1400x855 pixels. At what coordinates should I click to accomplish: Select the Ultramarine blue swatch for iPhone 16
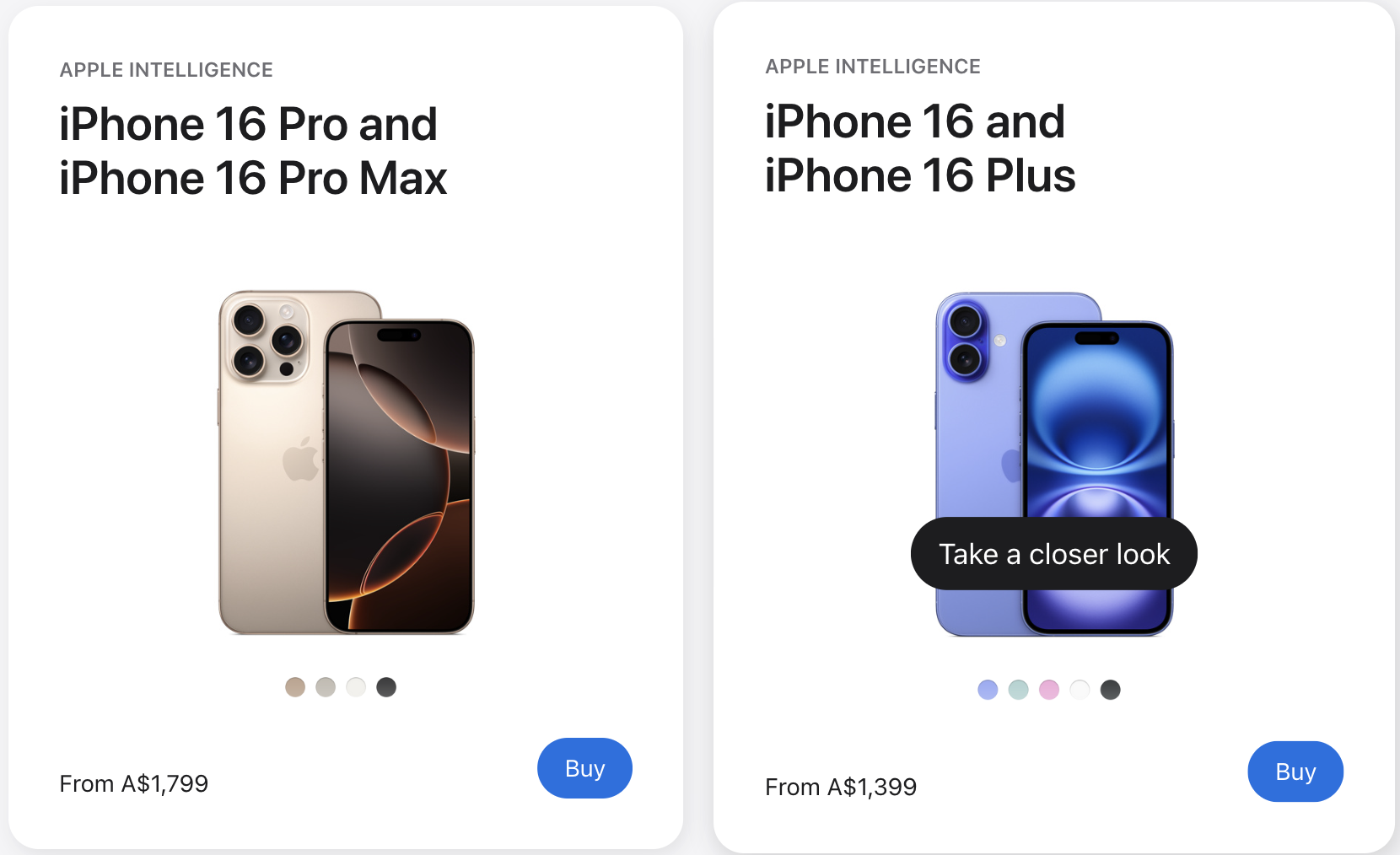coord(988,690)
